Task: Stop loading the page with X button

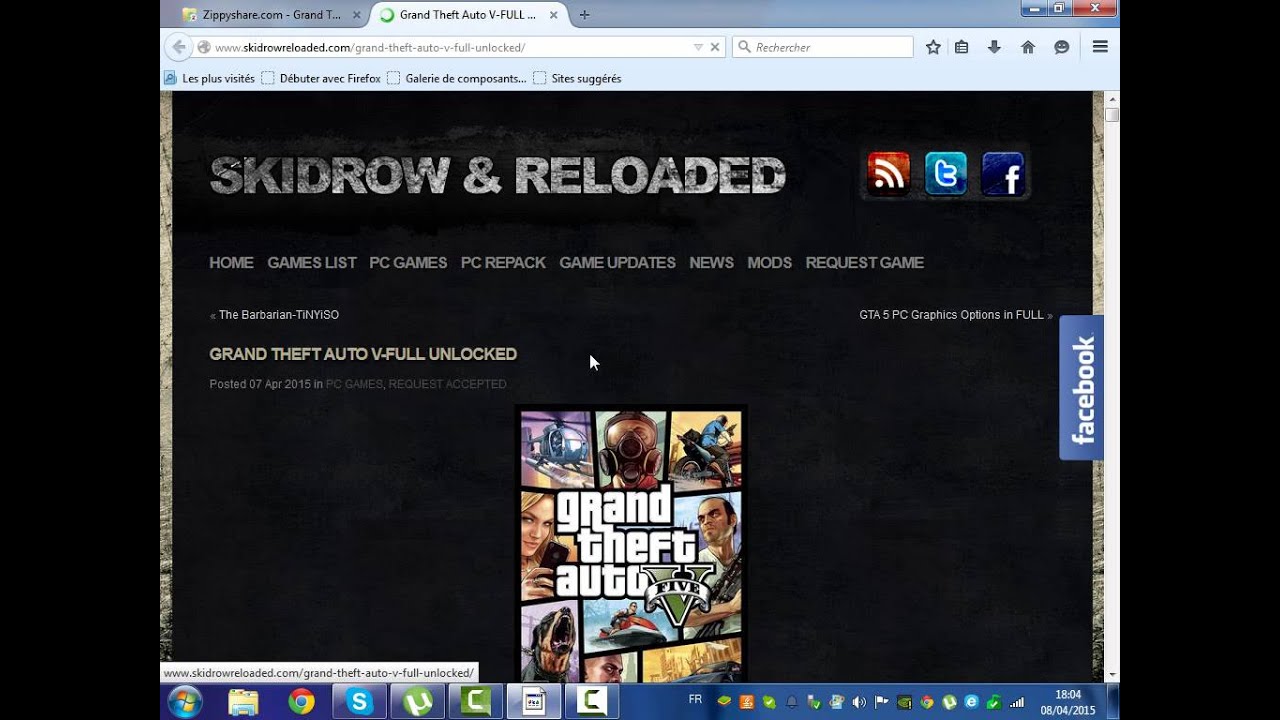Action: [x=715, y=47]
